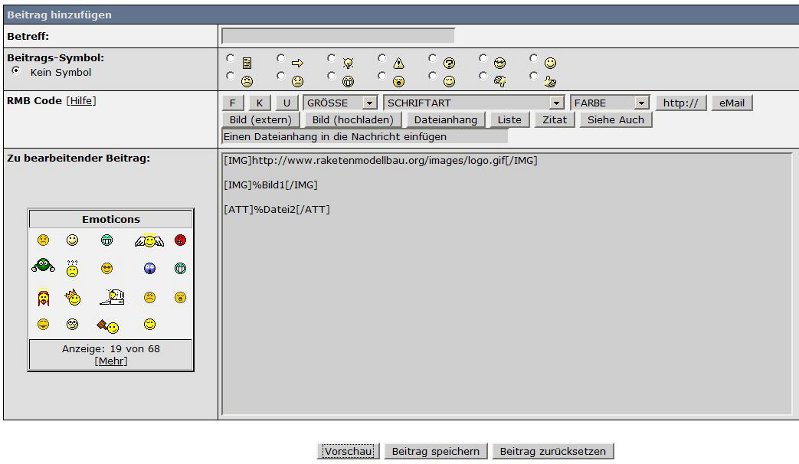The width and height of the screenshot is (799, 464).
Task: Insert the blue shocked face emoticon
Action: tap(149, 268)
